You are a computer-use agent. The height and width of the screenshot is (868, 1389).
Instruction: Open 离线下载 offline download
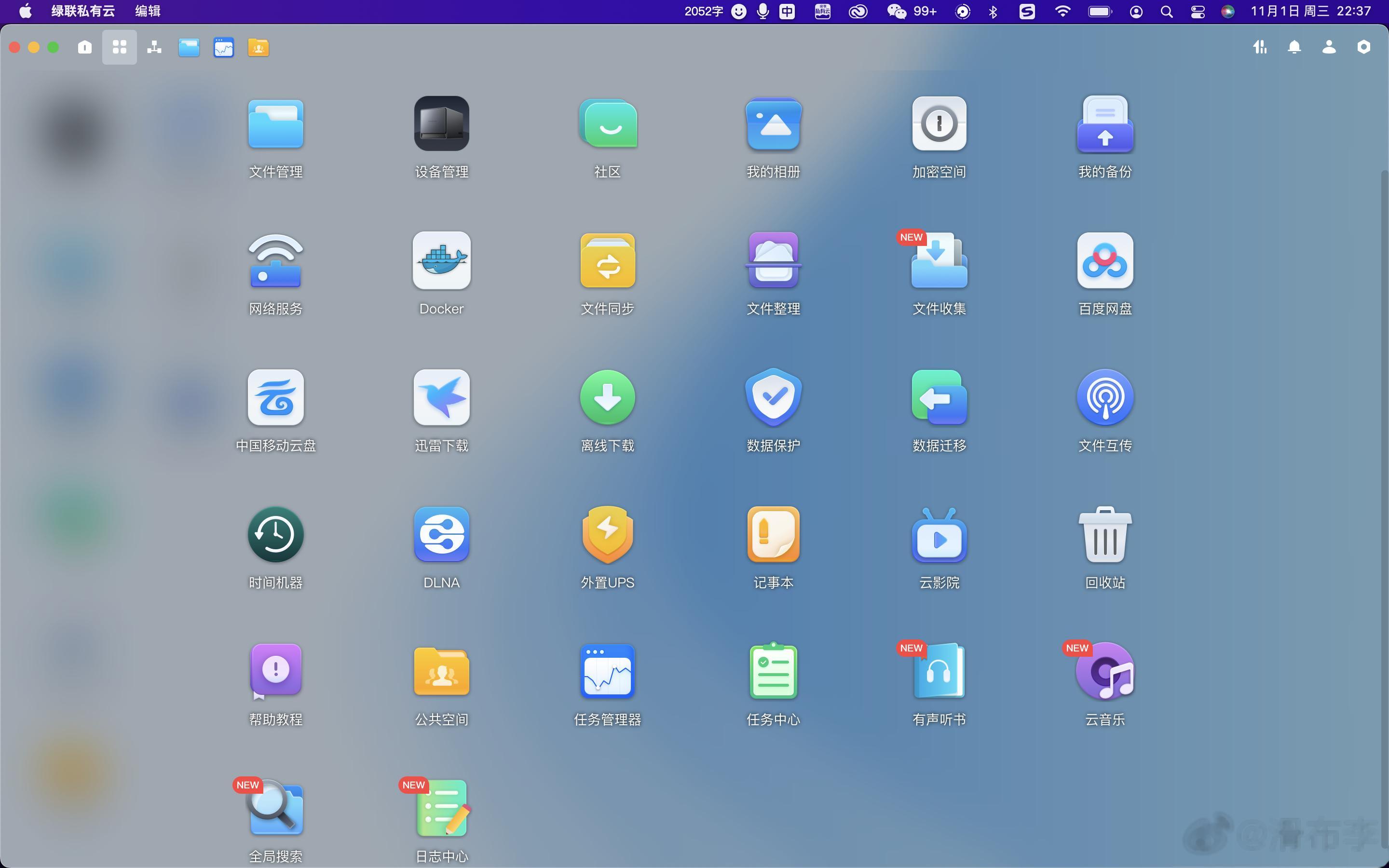tap(607, 397)
